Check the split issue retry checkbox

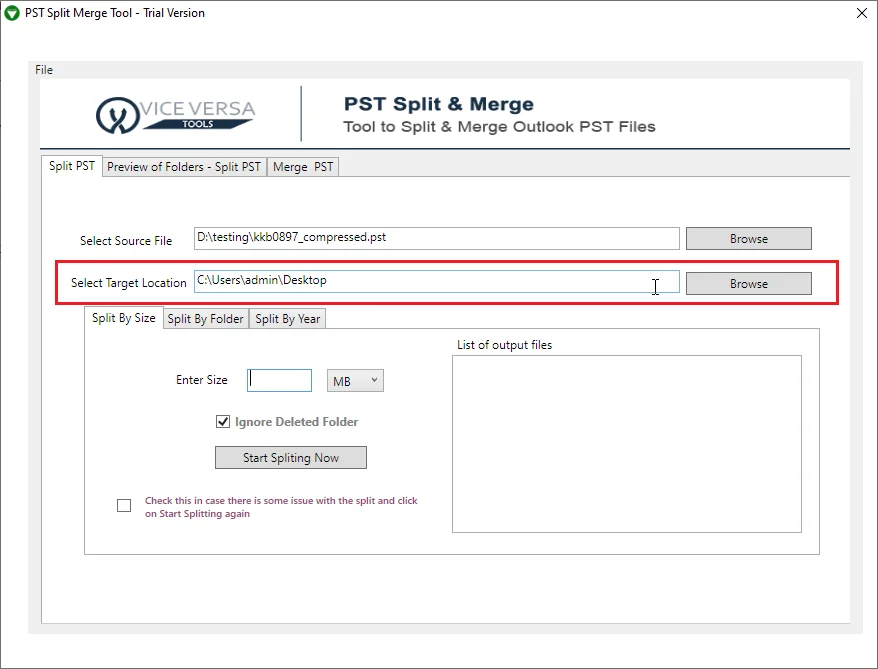[x=124, y=506]
